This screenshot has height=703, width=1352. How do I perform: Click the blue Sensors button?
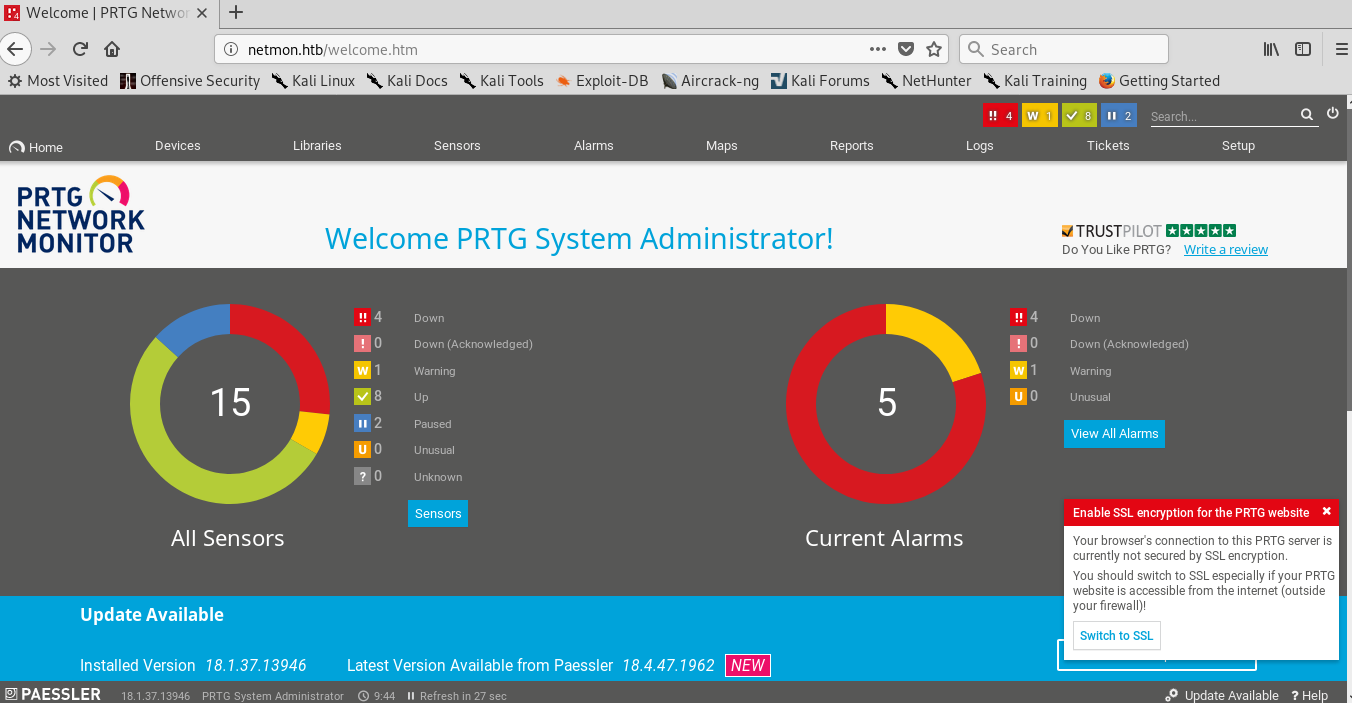pyautogui.click(x=438, y=513)
